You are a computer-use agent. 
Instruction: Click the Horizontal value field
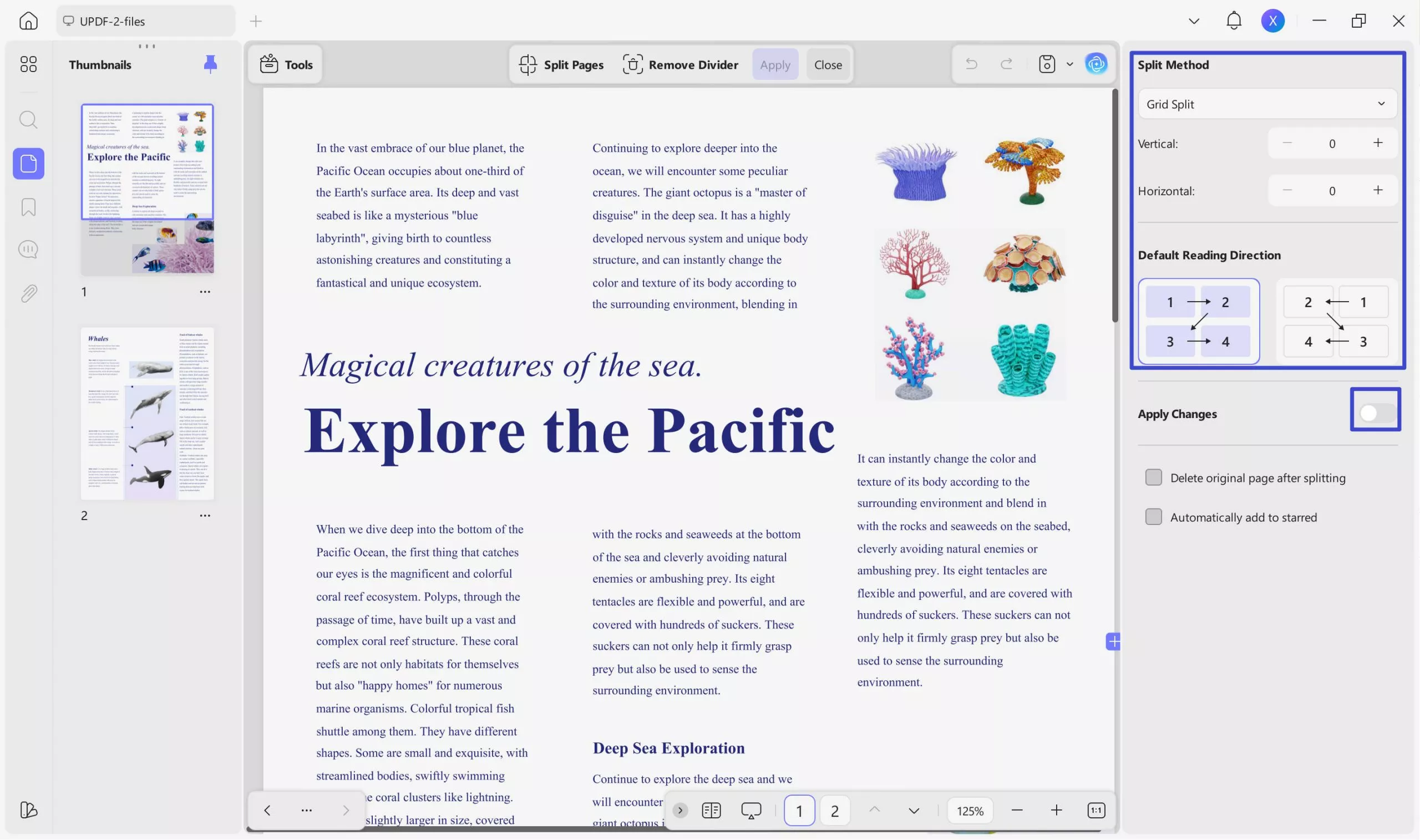point(1332,191)
